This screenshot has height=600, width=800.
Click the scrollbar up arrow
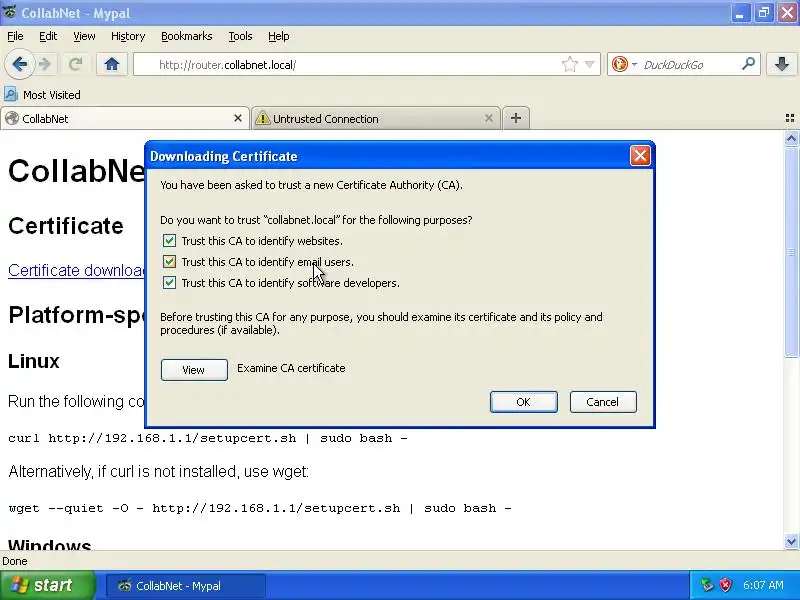pos(791,138)
